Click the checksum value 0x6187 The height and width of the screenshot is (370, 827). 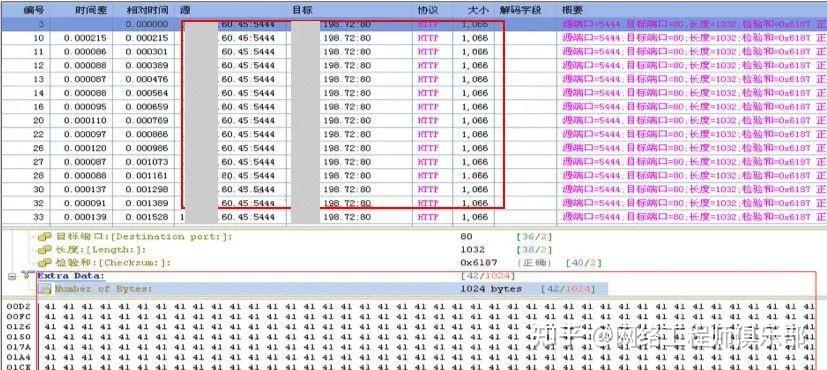pyautogui.click(x=478, y=262)
